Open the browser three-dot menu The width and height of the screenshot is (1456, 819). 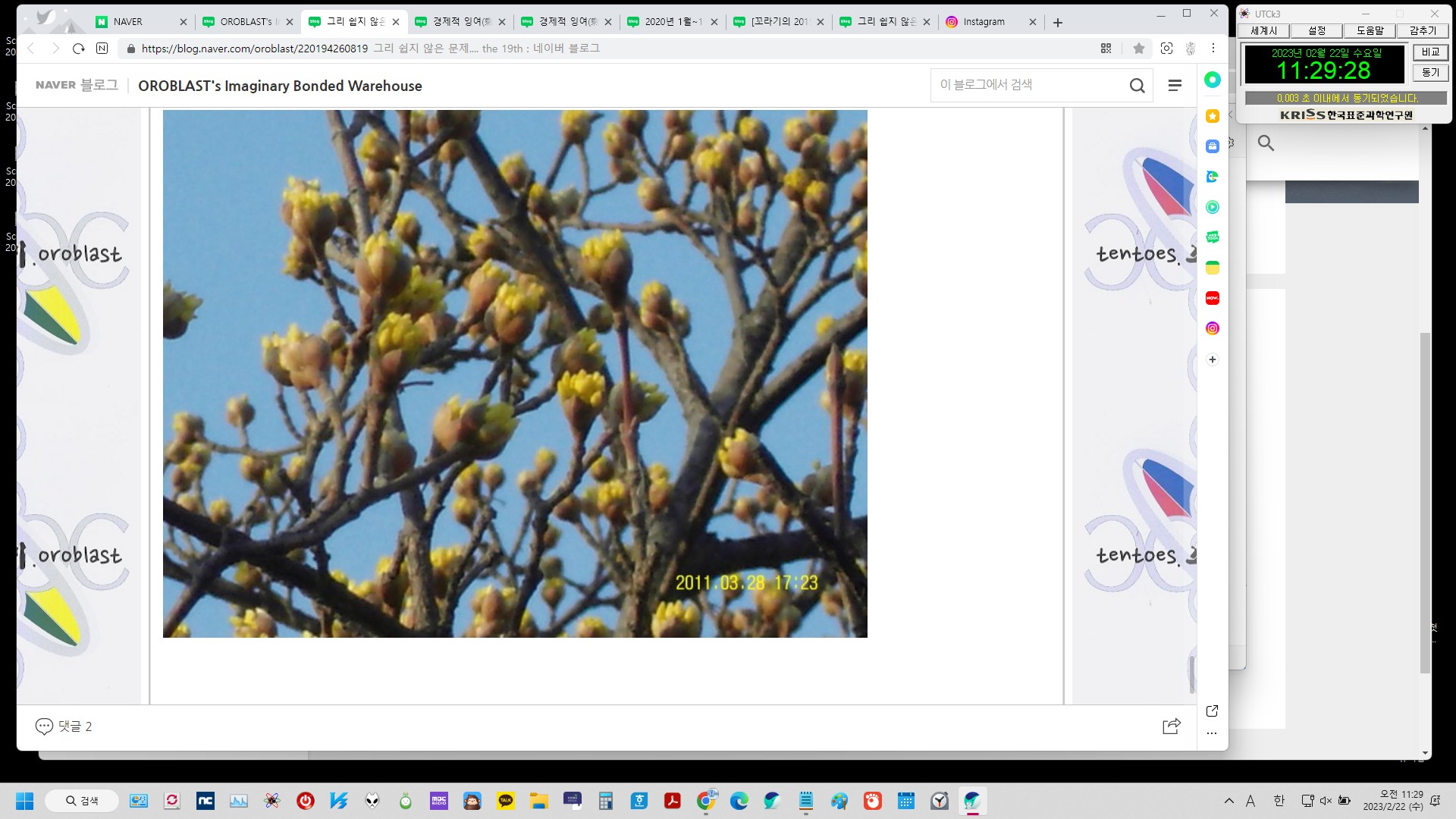[1213, 49]
